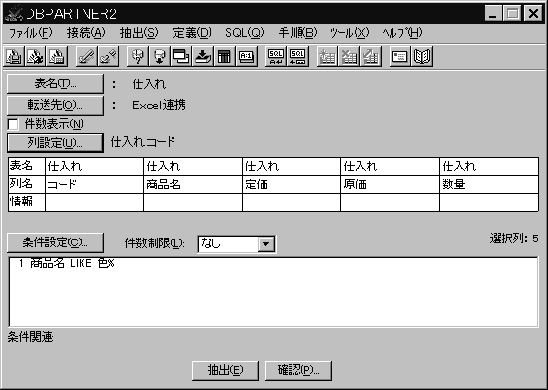
Task: Open the 手順(B) menu
Action: click(298, 33)
